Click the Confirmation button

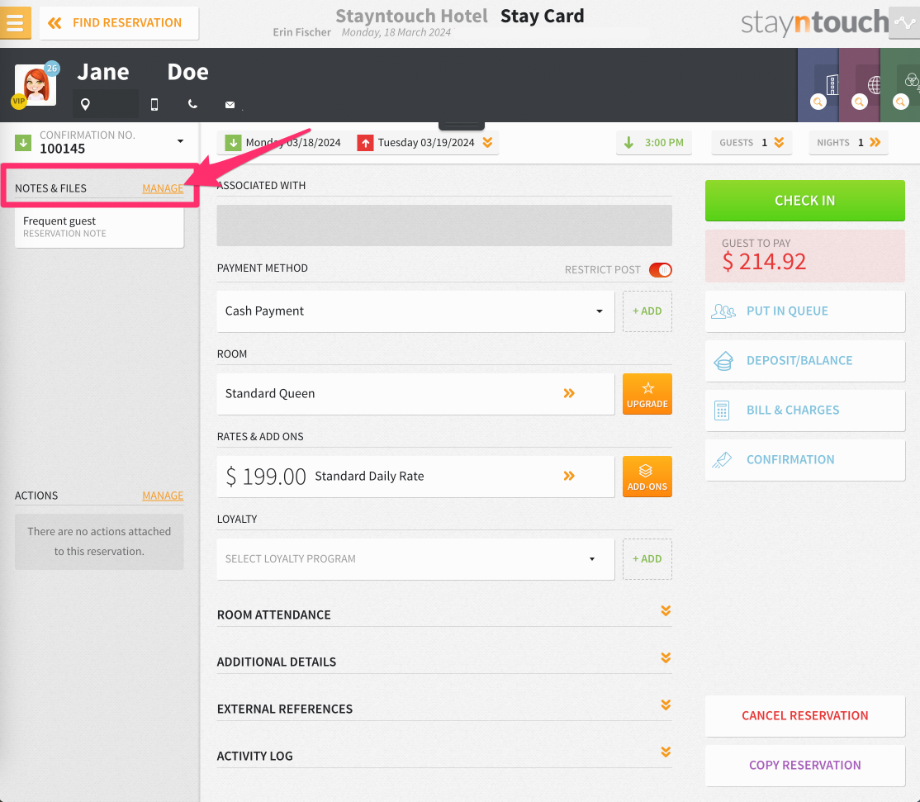pos(805,460)
